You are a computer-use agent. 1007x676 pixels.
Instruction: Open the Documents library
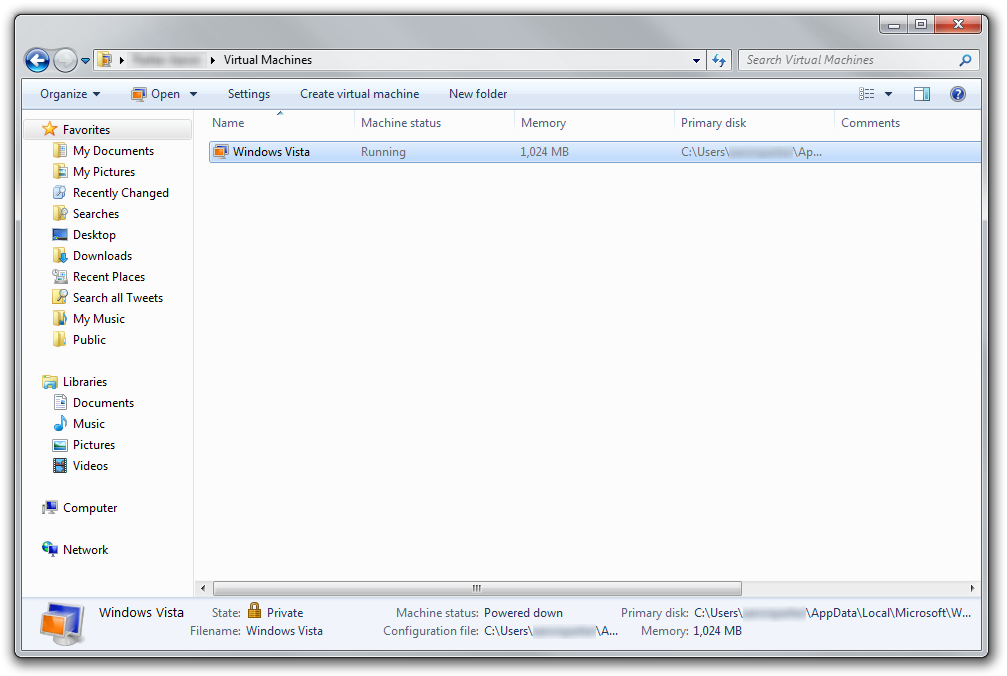pyautogui.click(x=103, y=403)
